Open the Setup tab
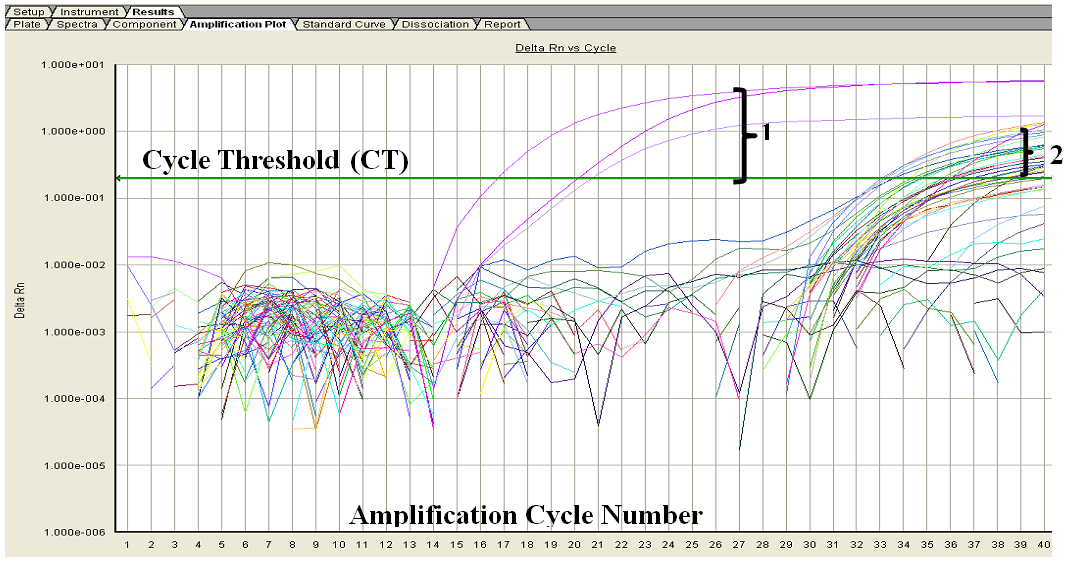1069x565 pixels. pos(29,11)
